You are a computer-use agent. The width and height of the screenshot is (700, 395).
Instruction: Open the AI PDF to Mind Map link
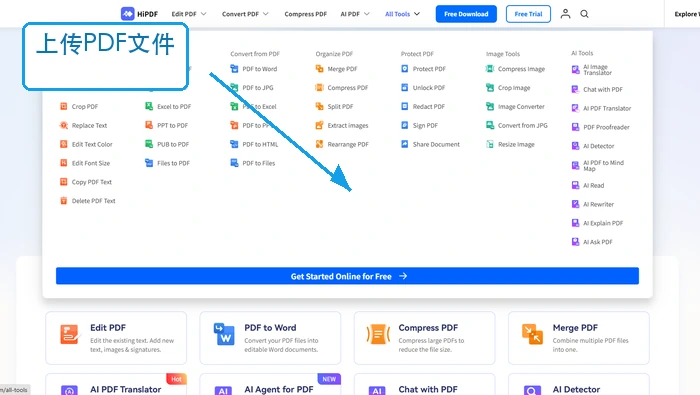(604, 166)
